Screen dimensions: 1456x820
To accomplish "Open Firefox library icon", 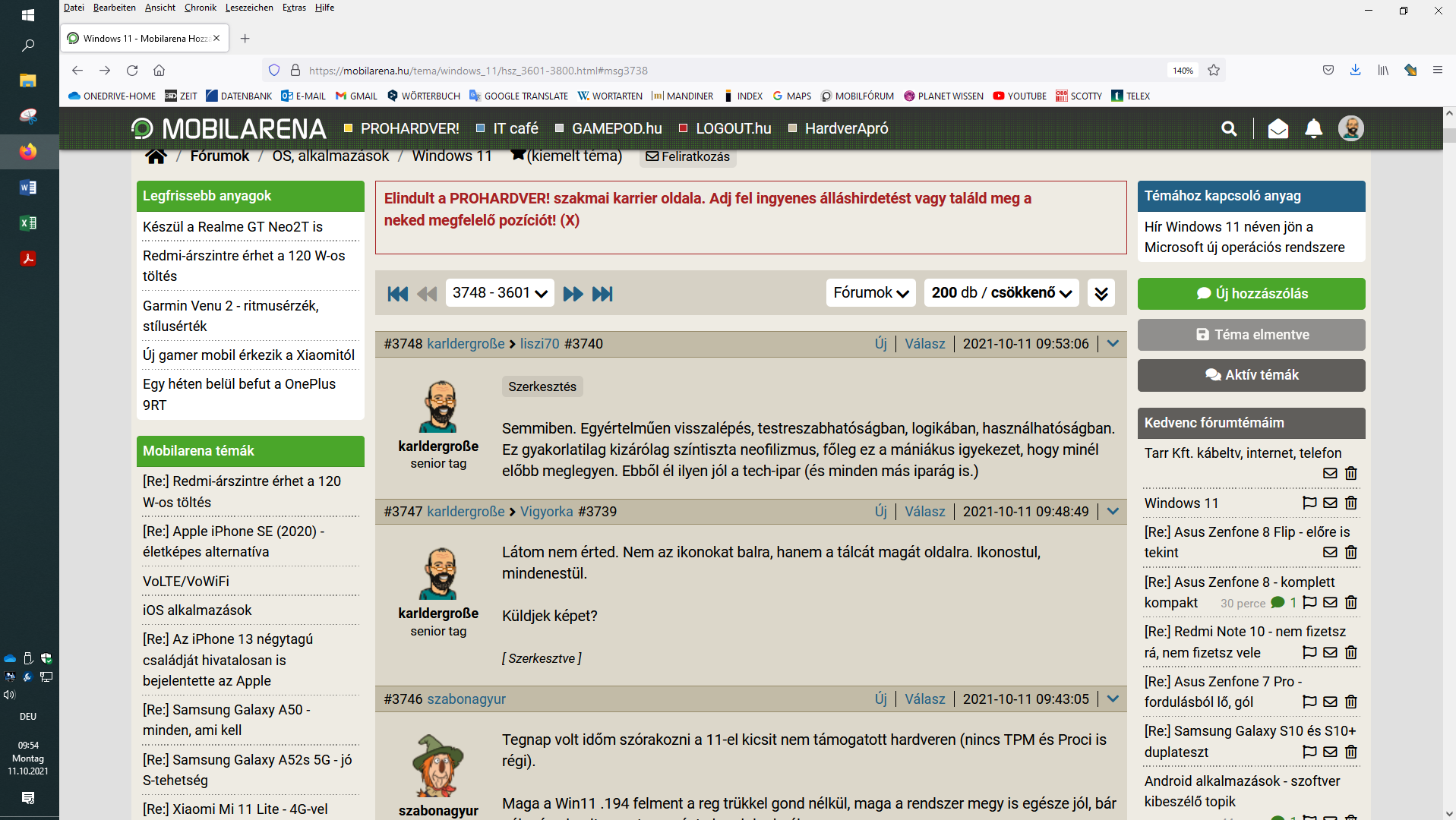I will tap(1383, 70).
